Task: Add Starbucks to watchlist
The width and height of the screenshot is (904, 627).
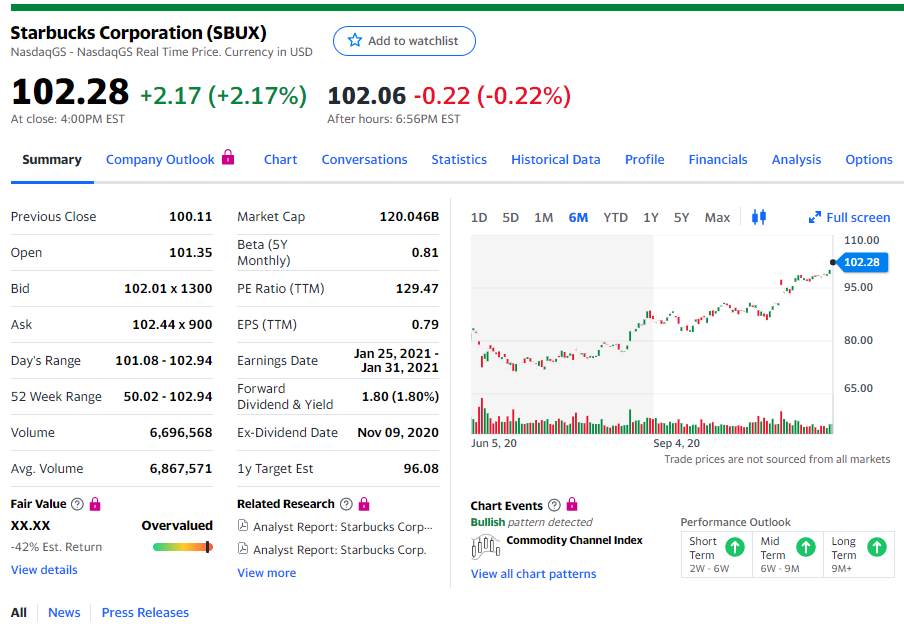Action: pos(404,41)
